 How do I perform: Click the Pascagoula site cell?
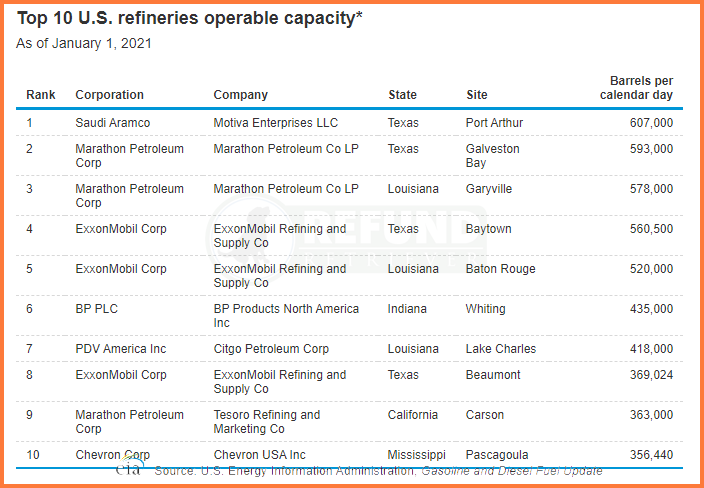[497, 455]
